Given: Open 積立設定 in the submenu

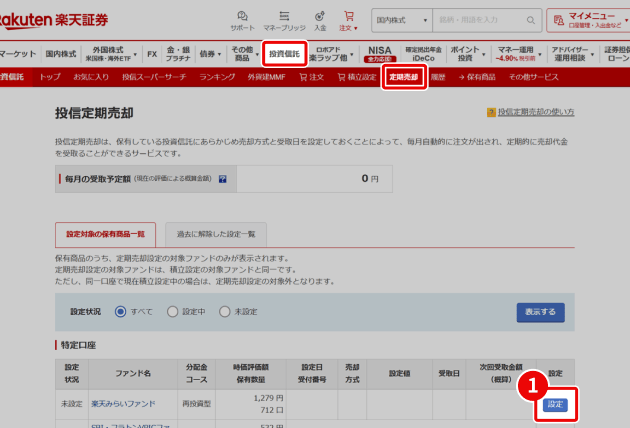Looking at the screenshot, I should pos(357,77).
